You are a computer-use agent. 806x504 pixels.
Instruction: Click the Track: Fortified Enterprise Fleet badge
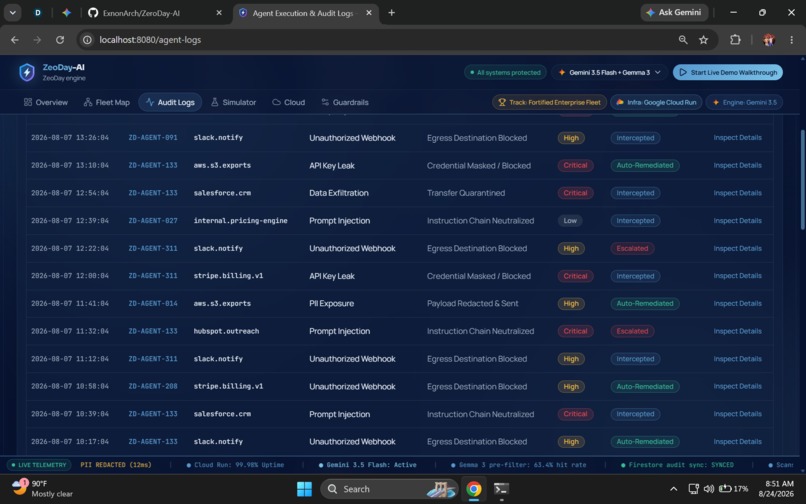click(x=549, y=102)
